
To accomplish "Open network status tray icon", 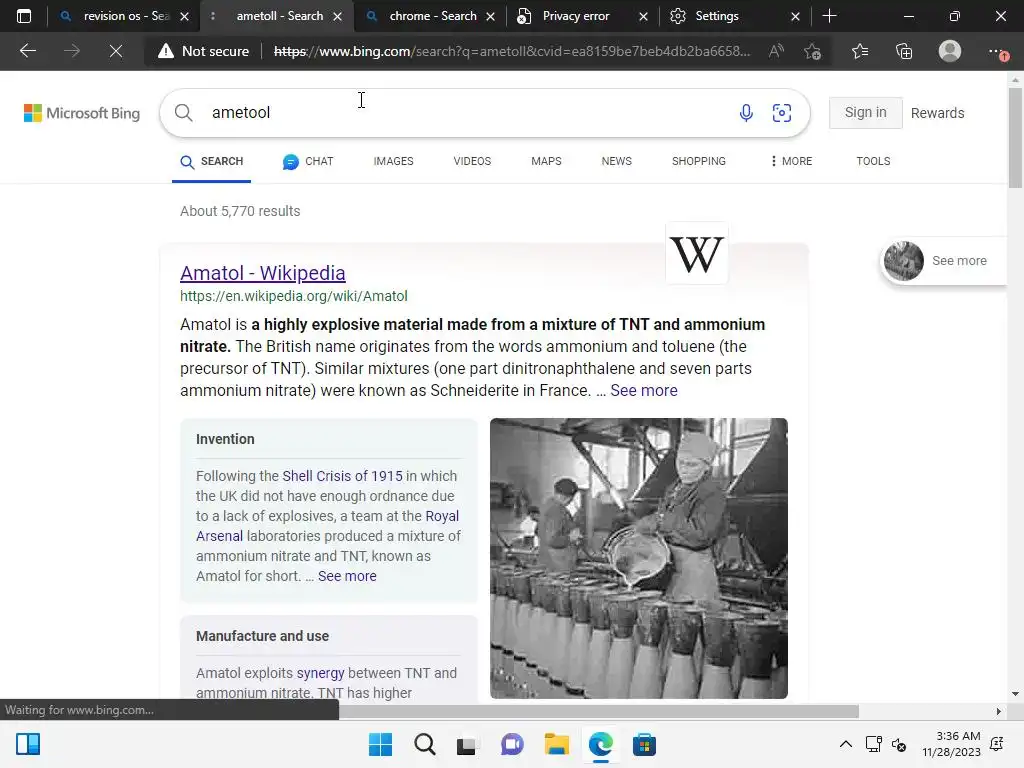I will click(873, 744).
